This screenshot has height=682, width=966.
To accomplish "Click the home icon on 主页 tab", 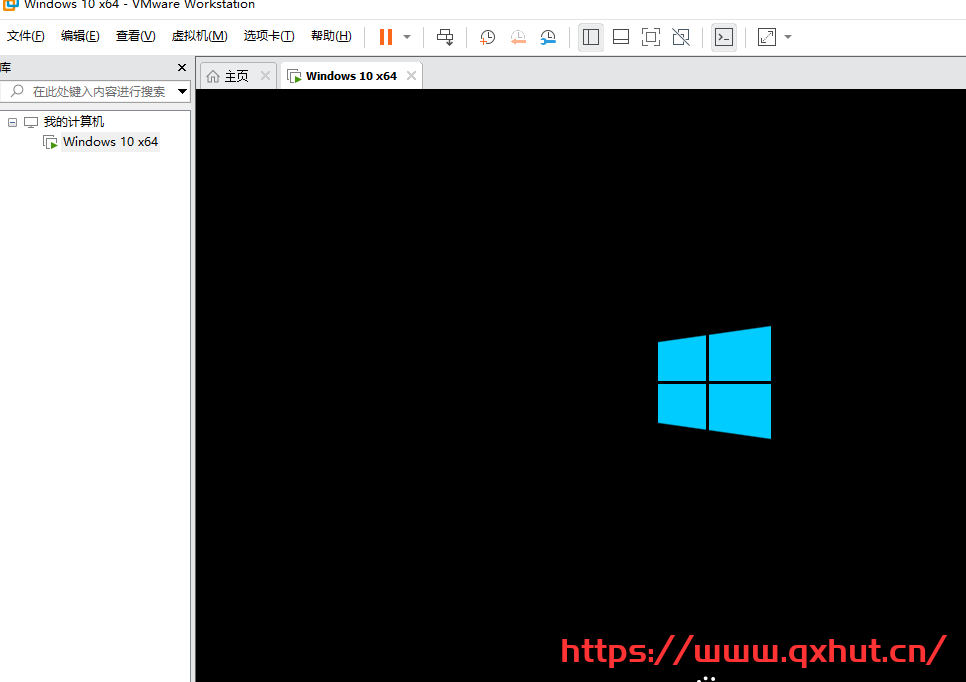I will [213, 76].
